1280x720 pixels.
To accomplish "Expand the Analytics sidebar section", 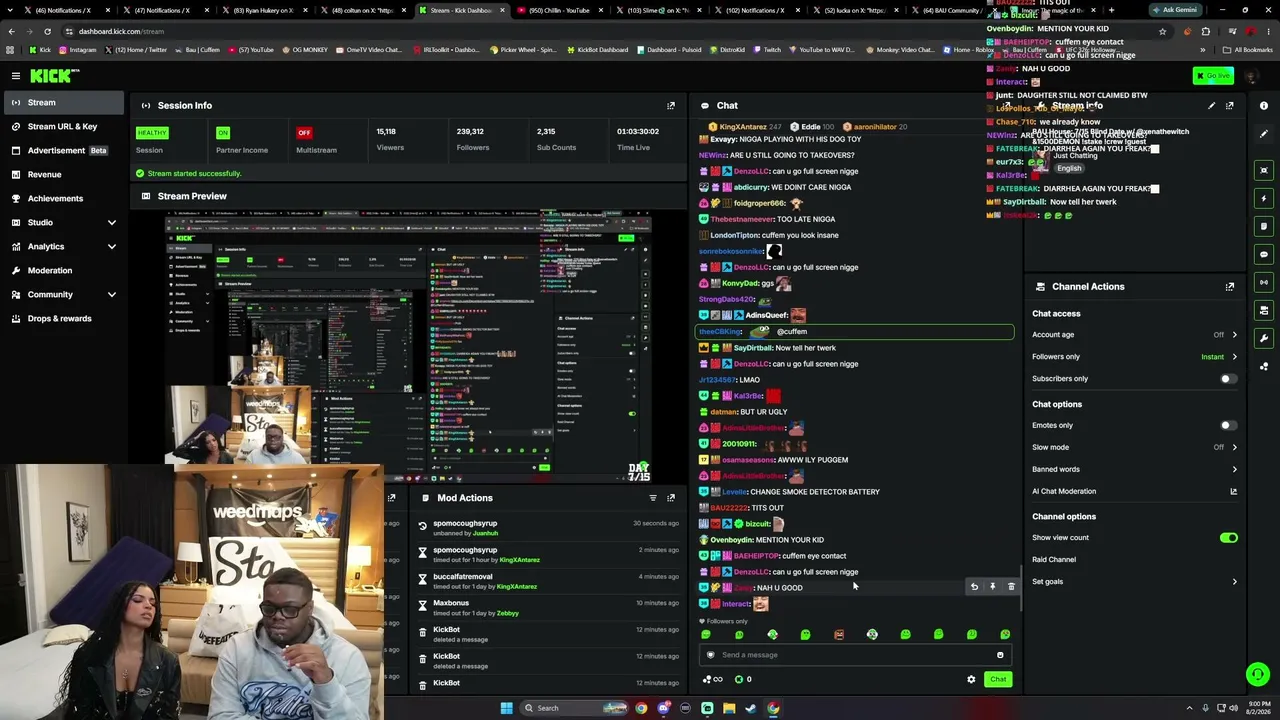I will [x=111, y=246].
